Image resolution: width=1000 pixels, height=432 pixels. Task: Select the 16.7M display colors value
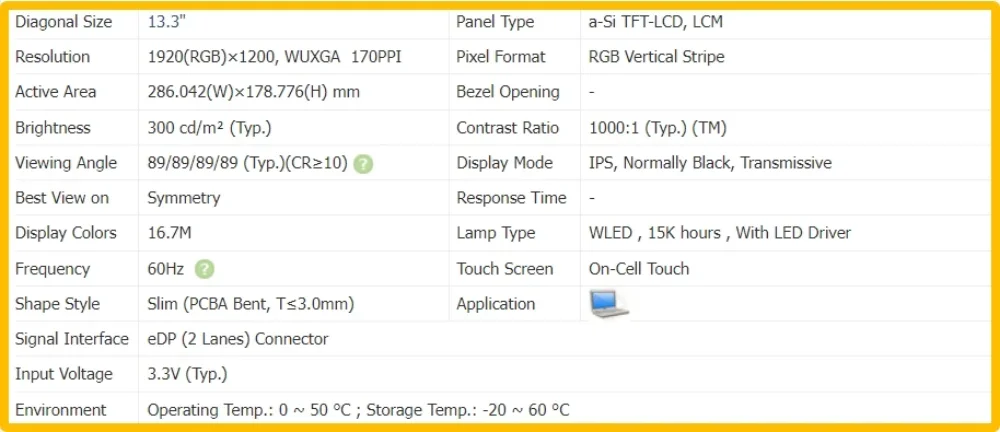pyautogui.click(x=169, y=234)
